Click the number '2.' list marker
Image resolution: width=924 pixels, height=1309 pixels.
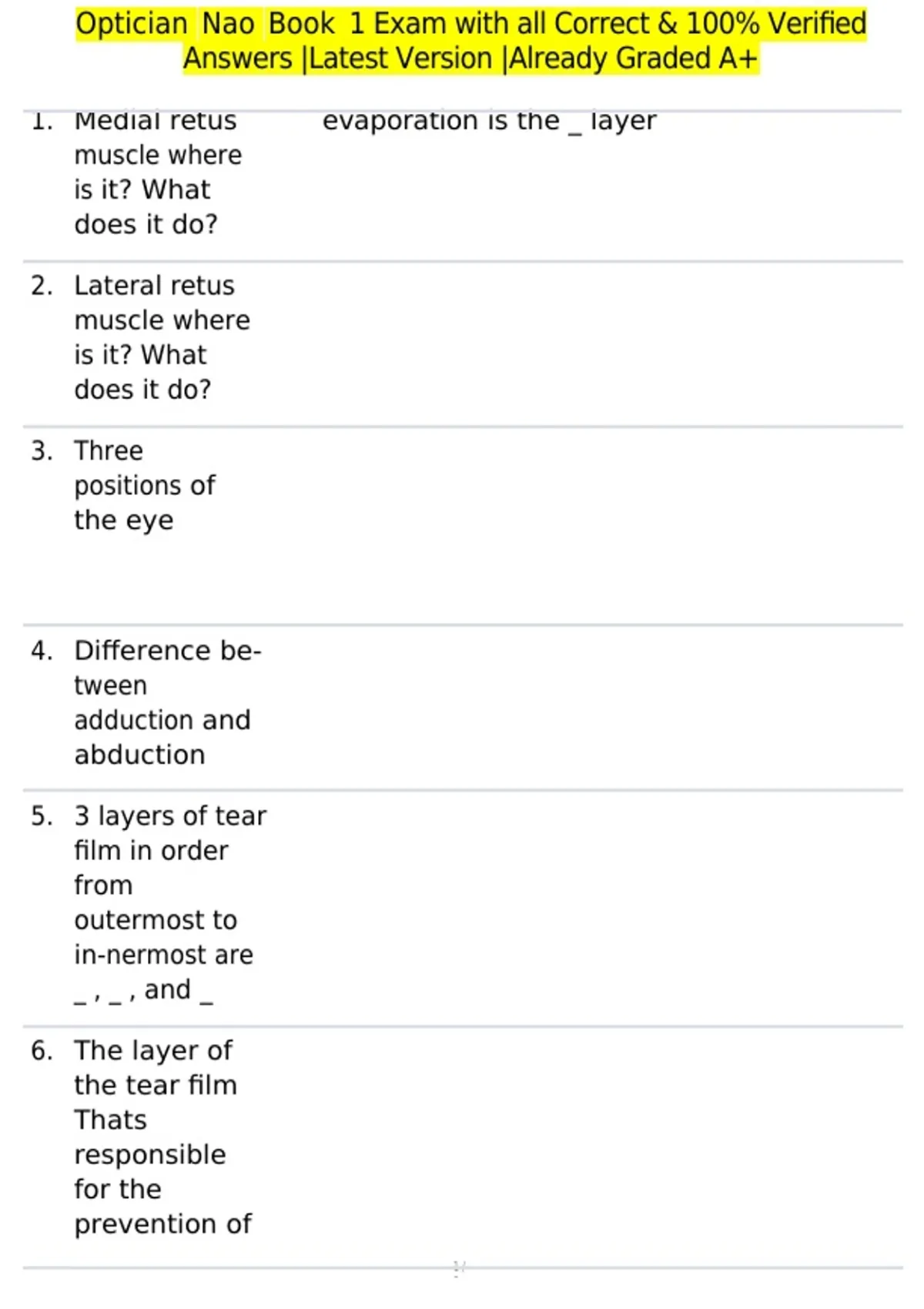(42, 286)
